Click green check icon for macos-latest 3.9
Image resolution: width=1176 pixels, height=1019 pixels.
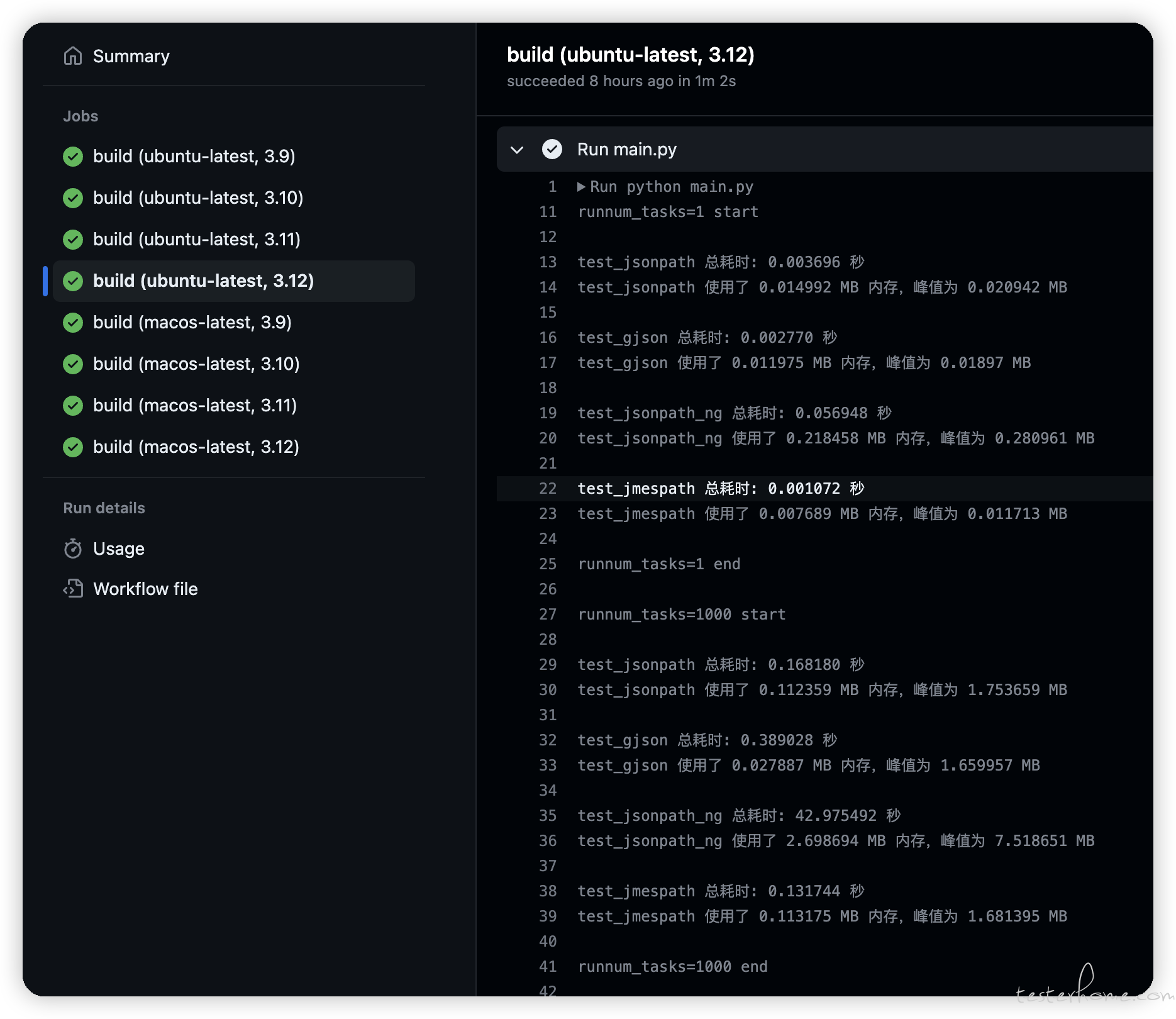pyautogui.click(x=73, y=322)
